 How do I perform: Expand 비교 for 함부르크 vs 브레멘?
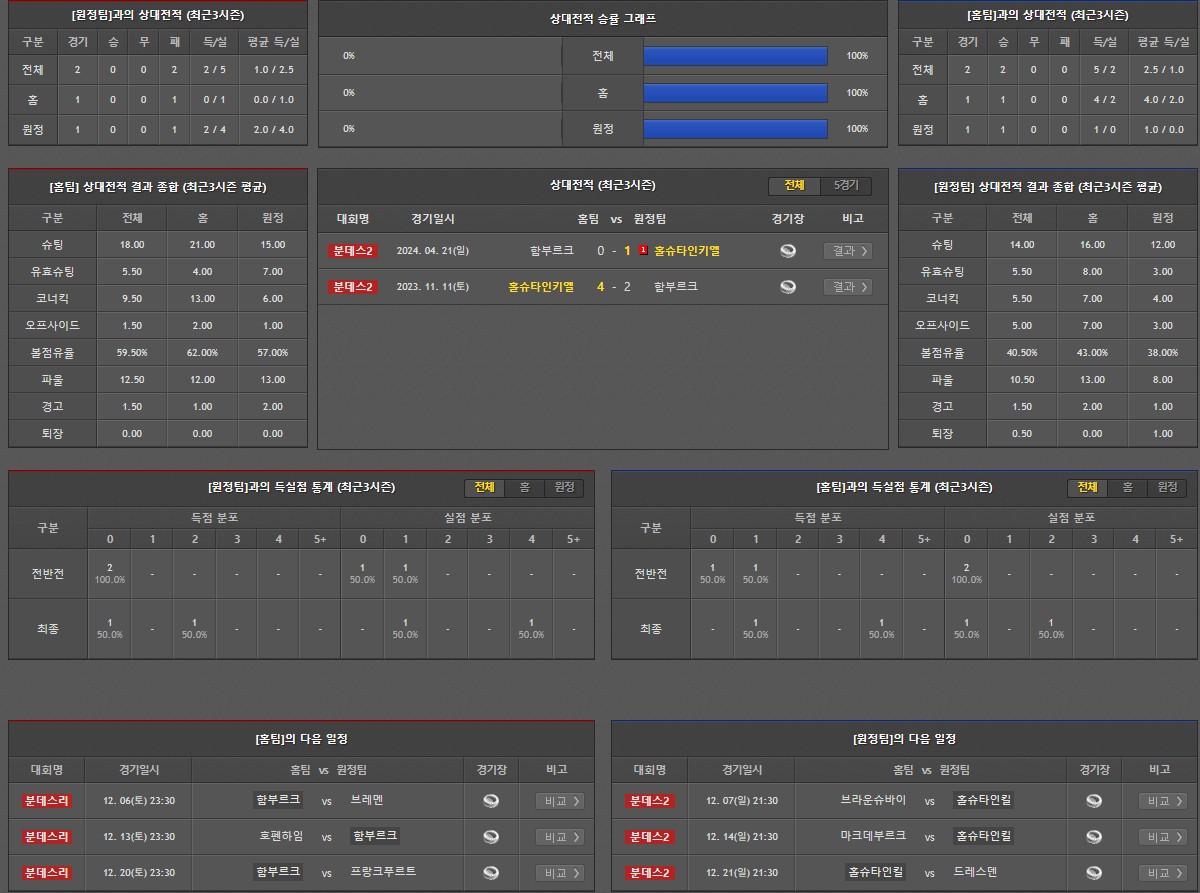coord(559,800)
